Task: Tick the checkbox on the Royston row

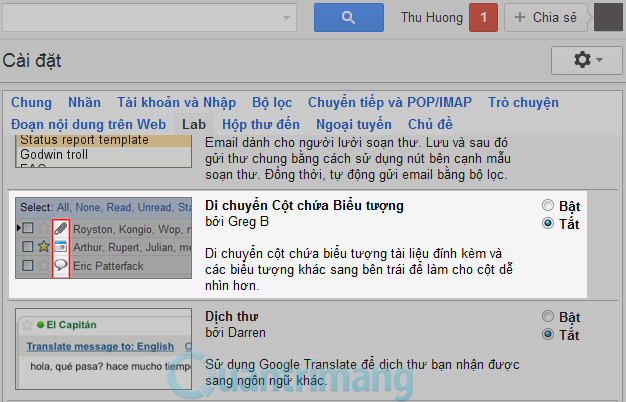Action: 28,228
